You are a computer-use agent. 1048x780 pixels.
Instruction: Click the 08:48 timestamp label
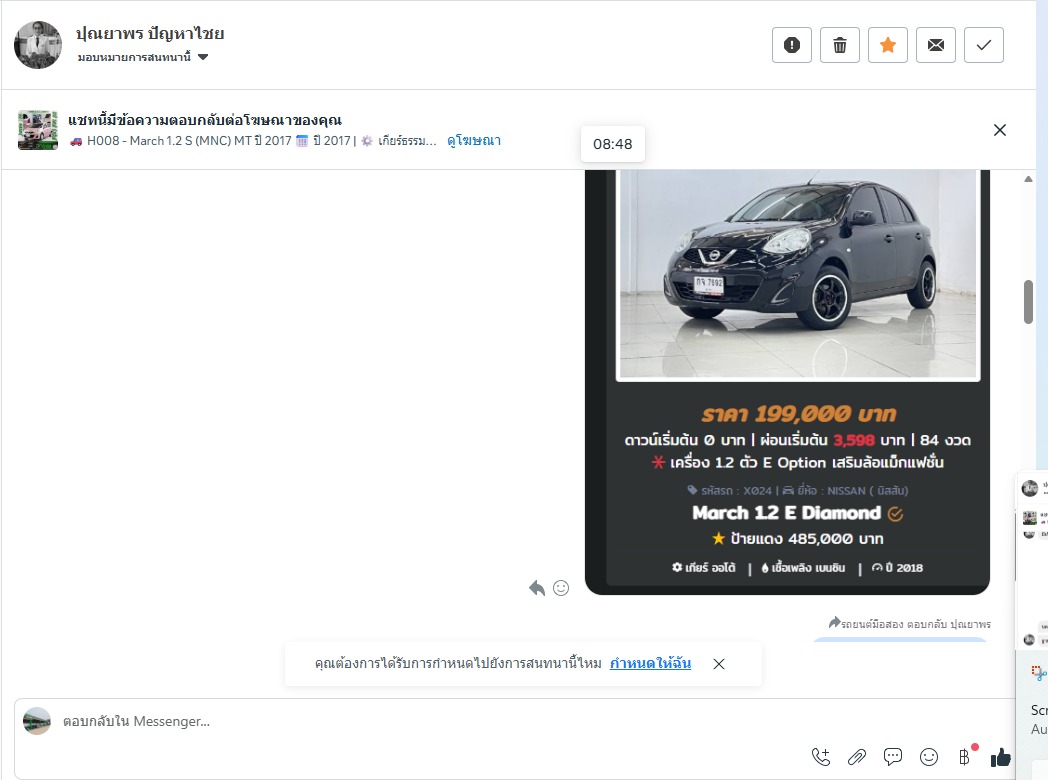pos(613,144)
